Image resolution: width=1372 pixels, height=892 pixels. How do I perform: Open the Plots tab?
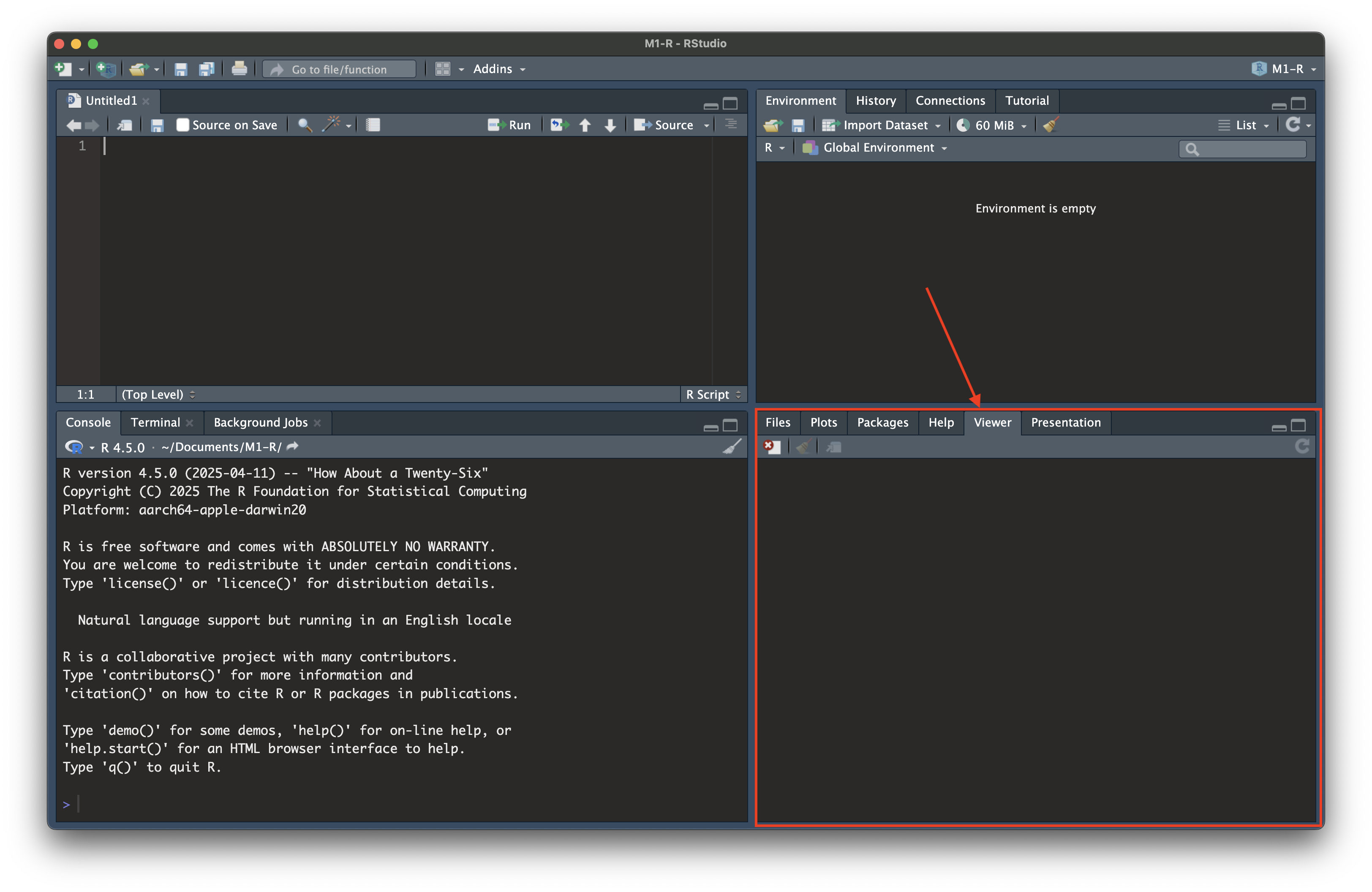[x=823, y=422]
